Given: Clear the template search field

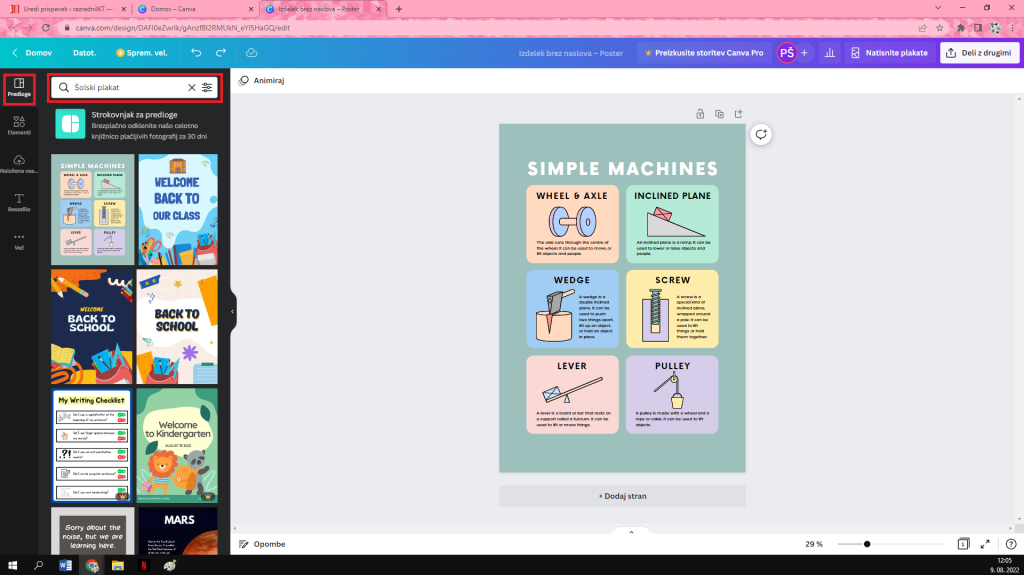Looking at the screenshot, I should pyautogui.click(x=191, y=87).
